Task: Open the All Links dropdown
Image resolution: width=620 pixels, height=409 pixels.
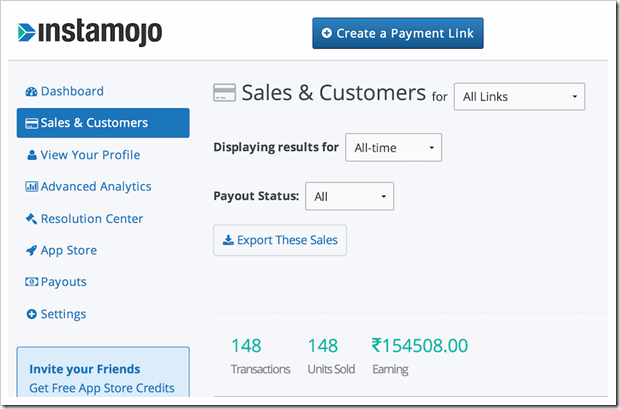Action: (519, 96)
